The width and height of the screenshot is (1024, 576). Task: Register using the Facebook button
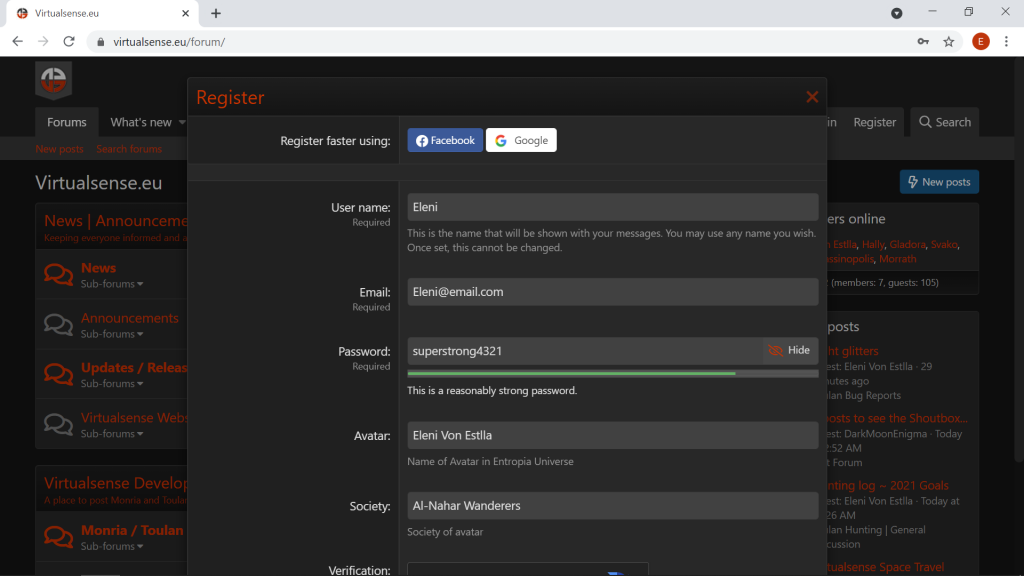pos(445,141)
